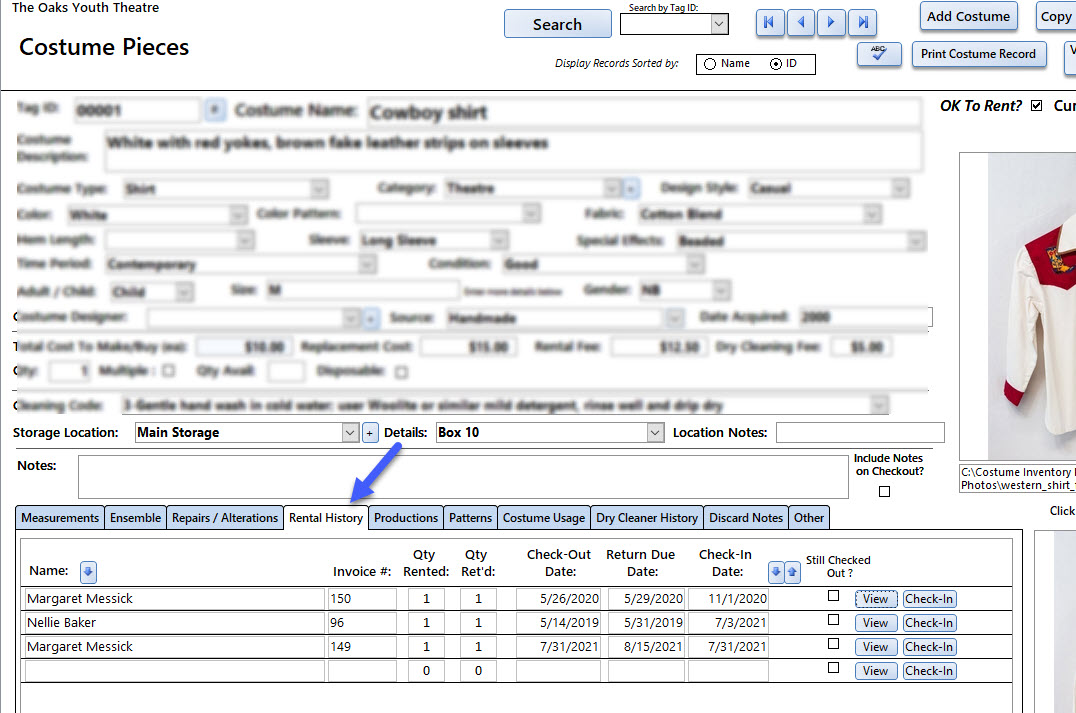Enable Include Notes on Checkout checkbox
This screenshot has width=1076, height=713.
pyautogui.click(x=884, y=491)
